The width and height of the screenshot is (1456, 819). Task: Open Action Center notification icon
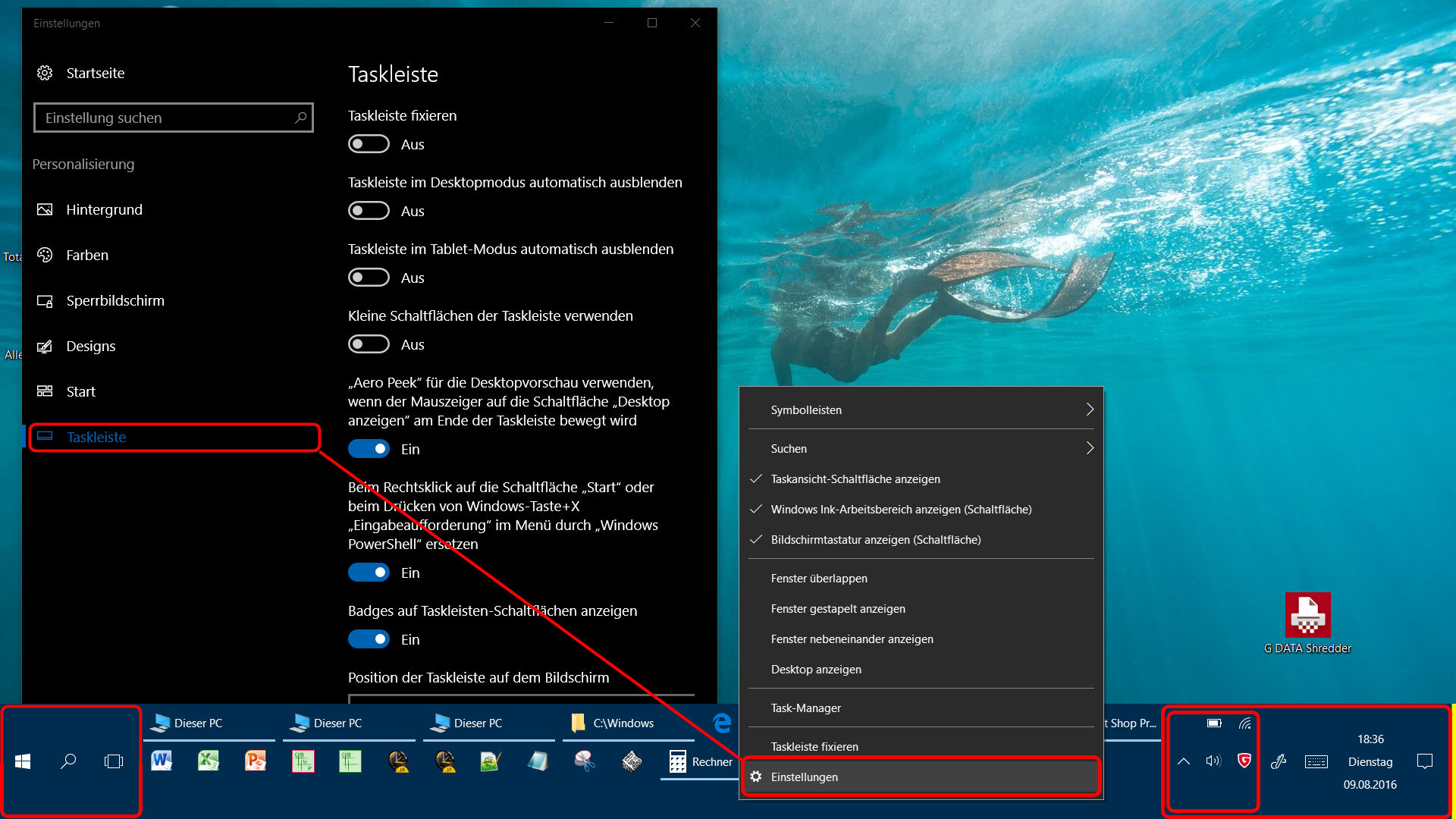tap(1425, 761)
